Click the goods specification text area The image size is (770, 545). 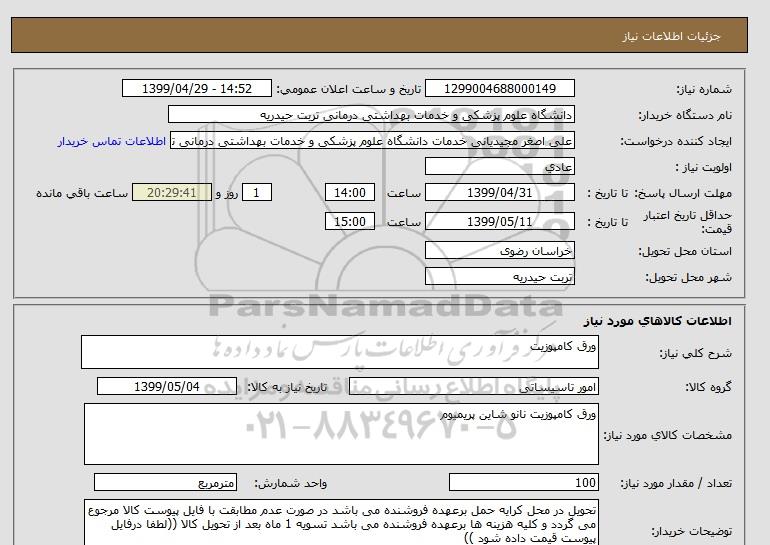pyautogui.click(x=341, y=434)
